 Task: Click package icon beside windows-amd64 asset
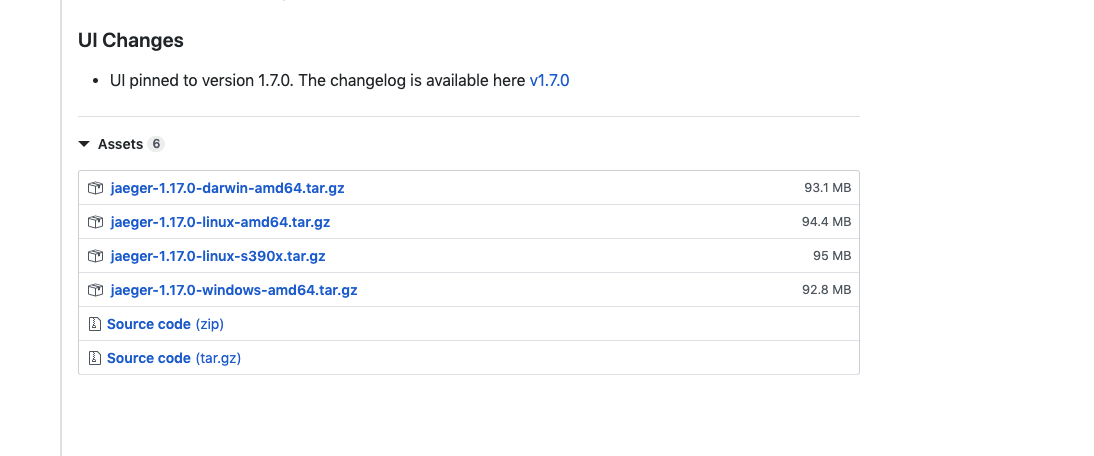96,290
